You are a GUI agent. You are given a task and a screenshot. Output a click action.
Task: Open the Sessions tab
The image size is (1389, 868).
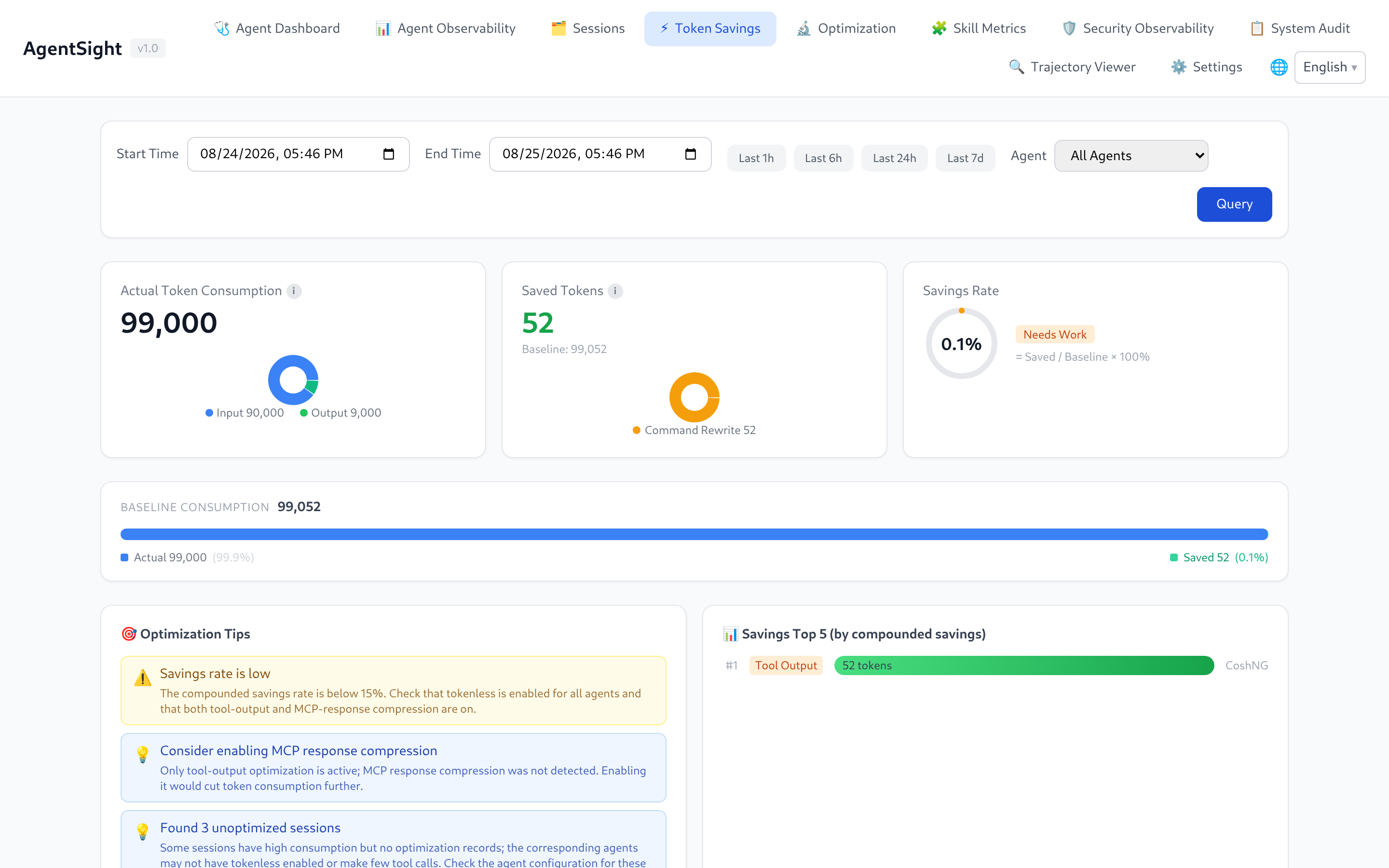click(588, 28)
